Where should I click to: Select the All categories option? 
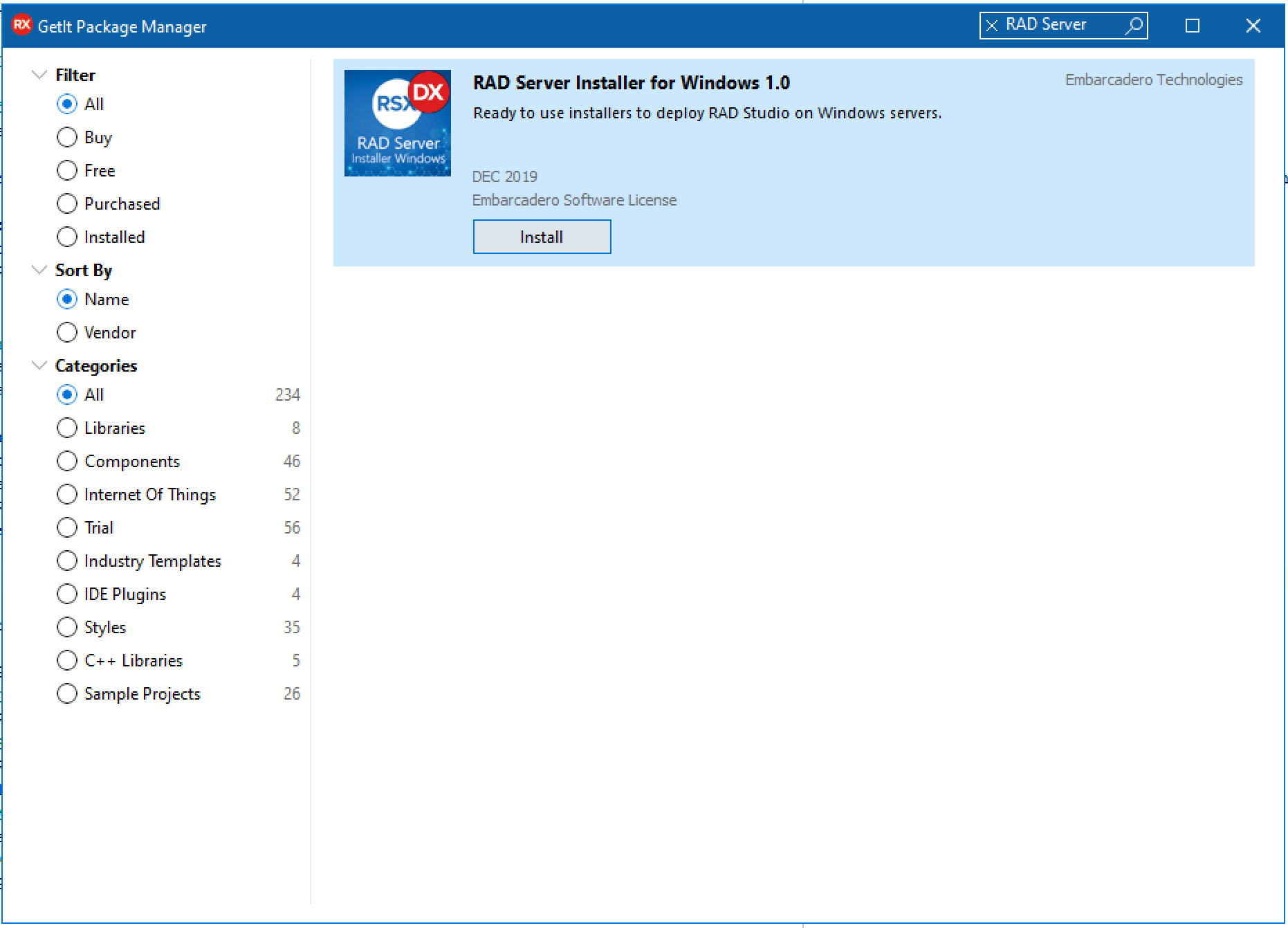pos(80,395)
